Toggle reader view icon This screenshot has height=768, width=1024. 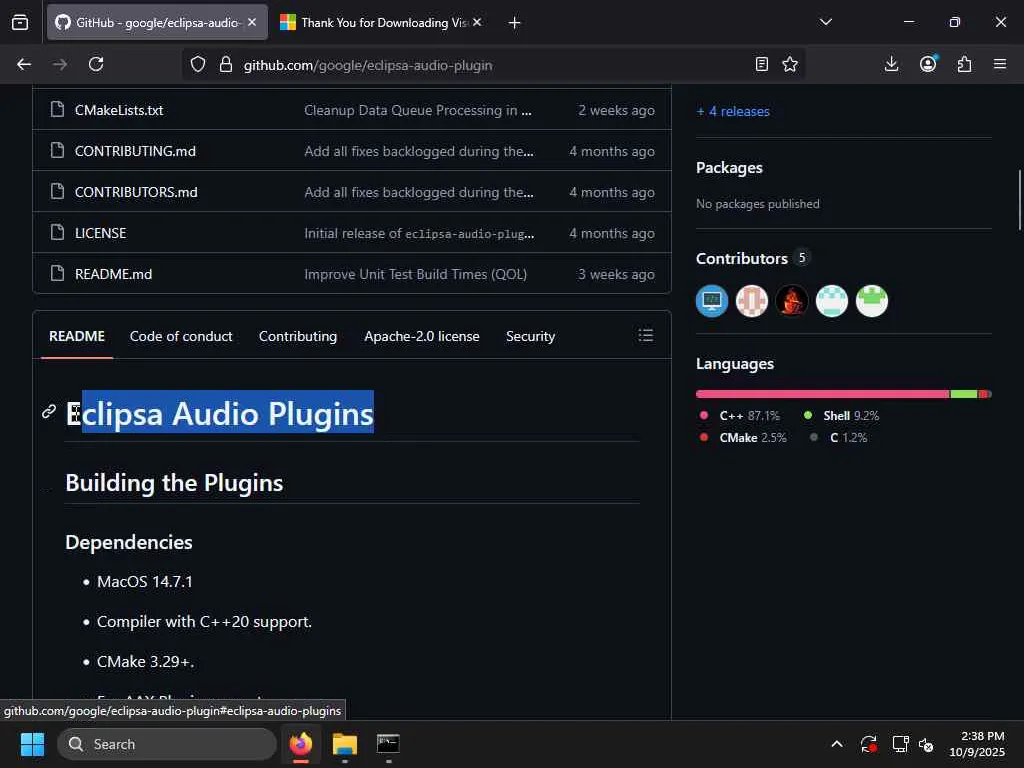point(761,64)
